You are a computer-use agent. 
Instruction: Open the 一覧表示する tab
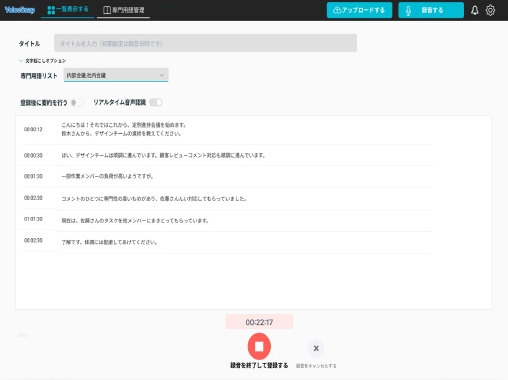tap(68, 10)
